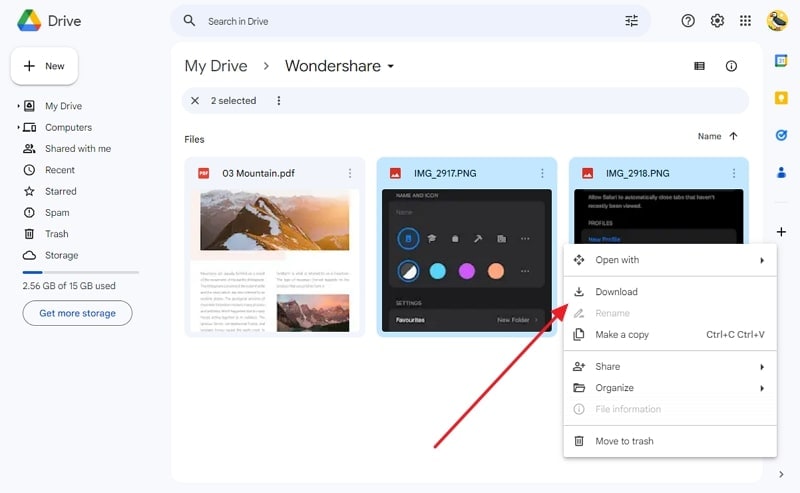Select the IMG_2917.PNG thumbnail preview
The image size is (800, 493).
pos(467,261)
